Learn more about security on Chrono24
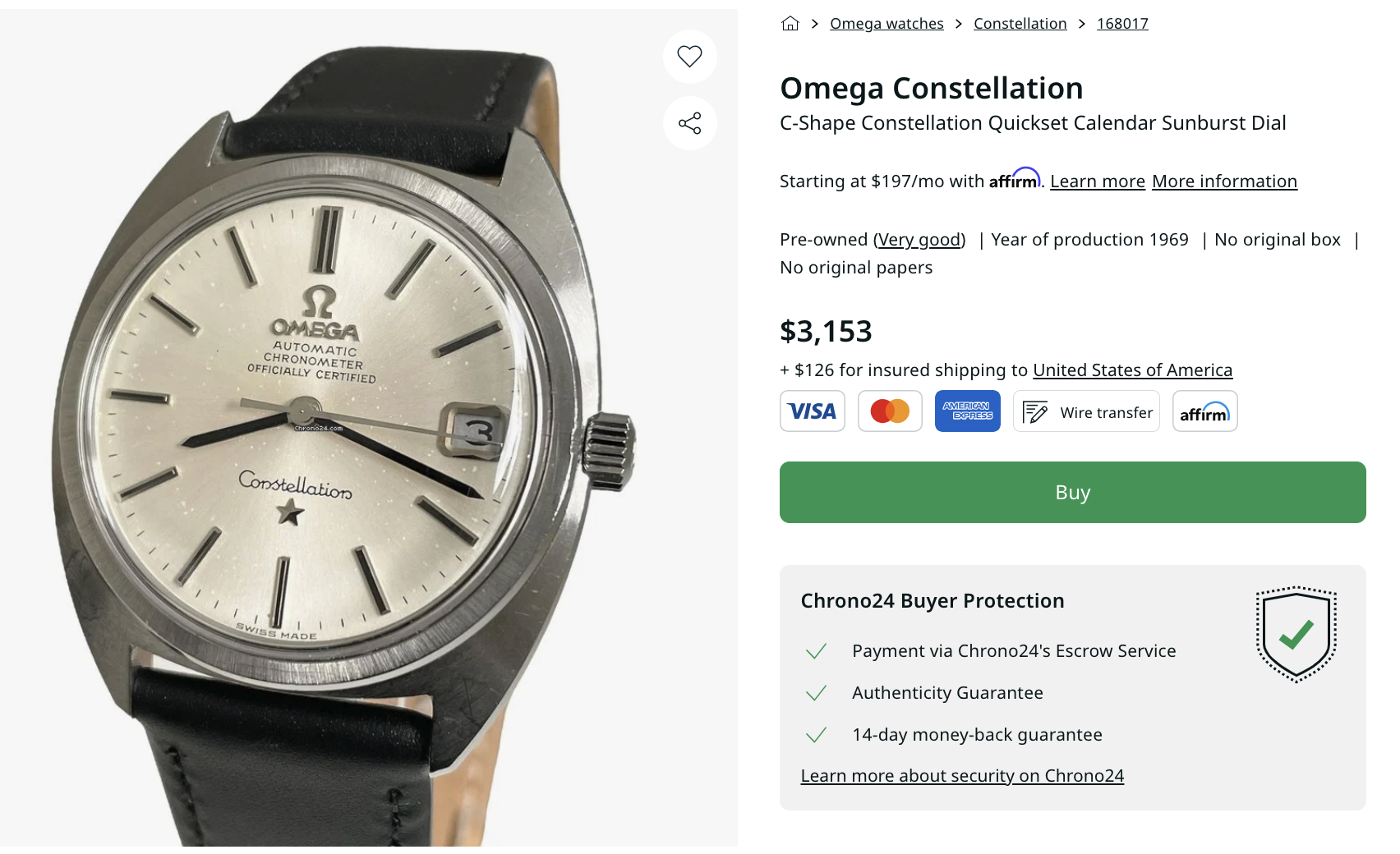 [x=962, y=776]
